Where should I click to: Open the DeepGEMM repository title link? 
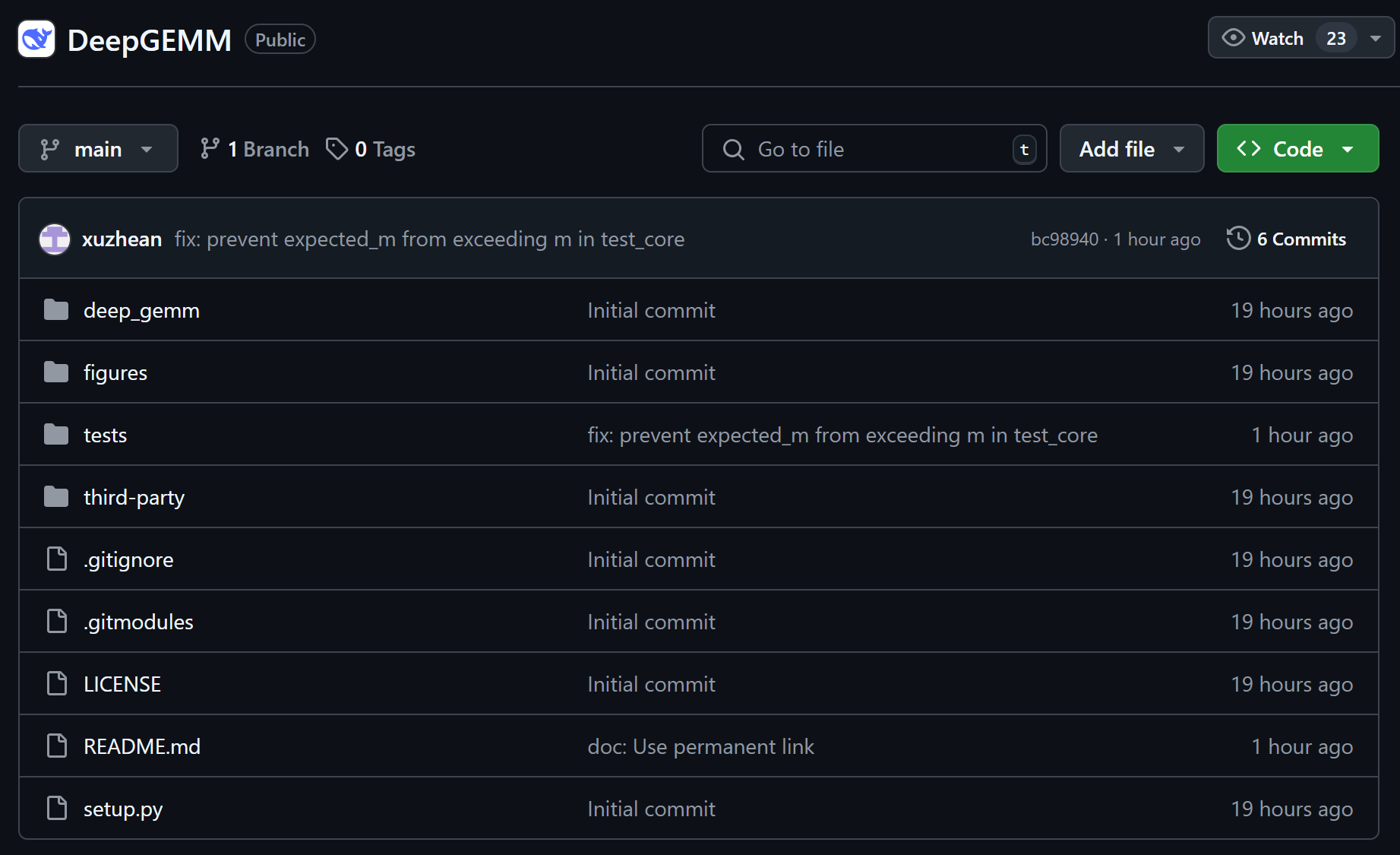(150, 40)
